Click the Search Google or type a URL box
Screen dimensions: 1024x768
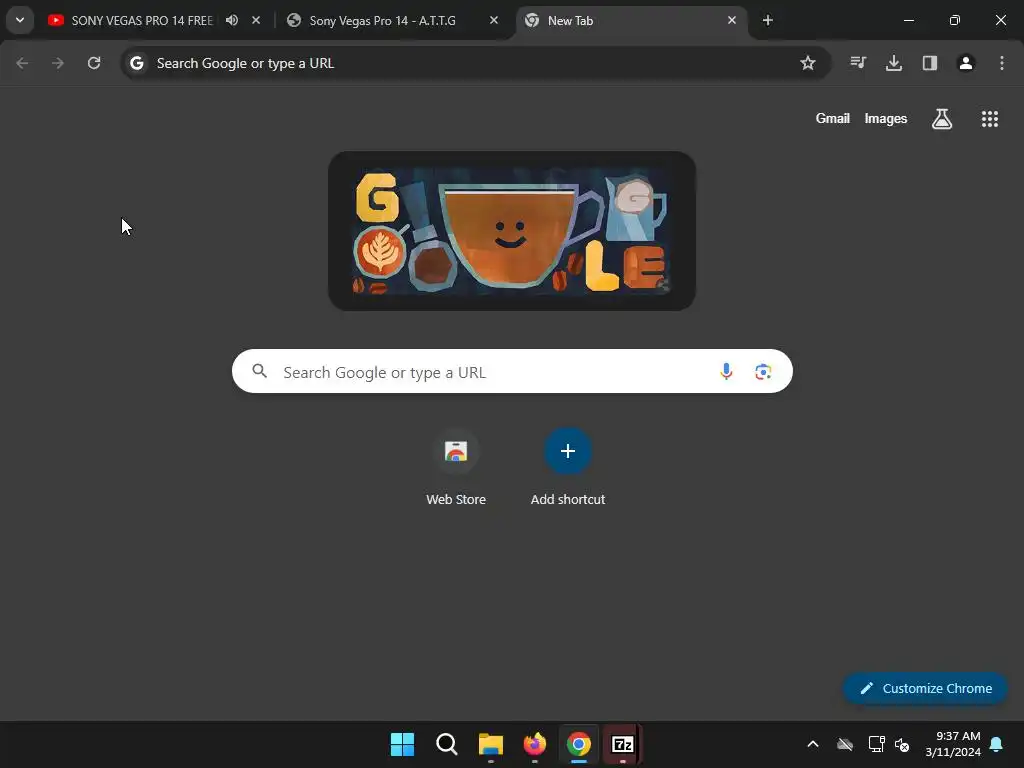pyautogui.click(x=512, y=371)
